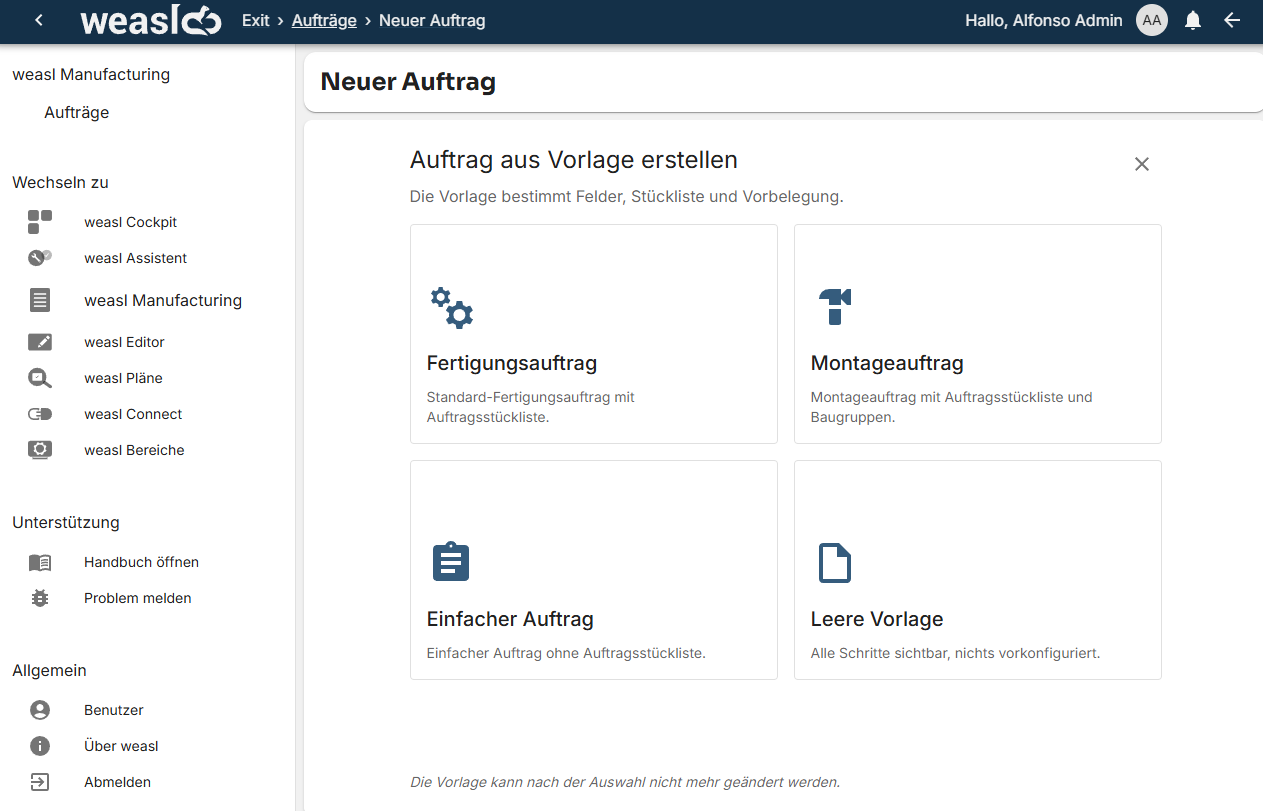Select the Fertigungsauftrag template title
This screenshot has width=1263, height=811.
coord(512,363)
